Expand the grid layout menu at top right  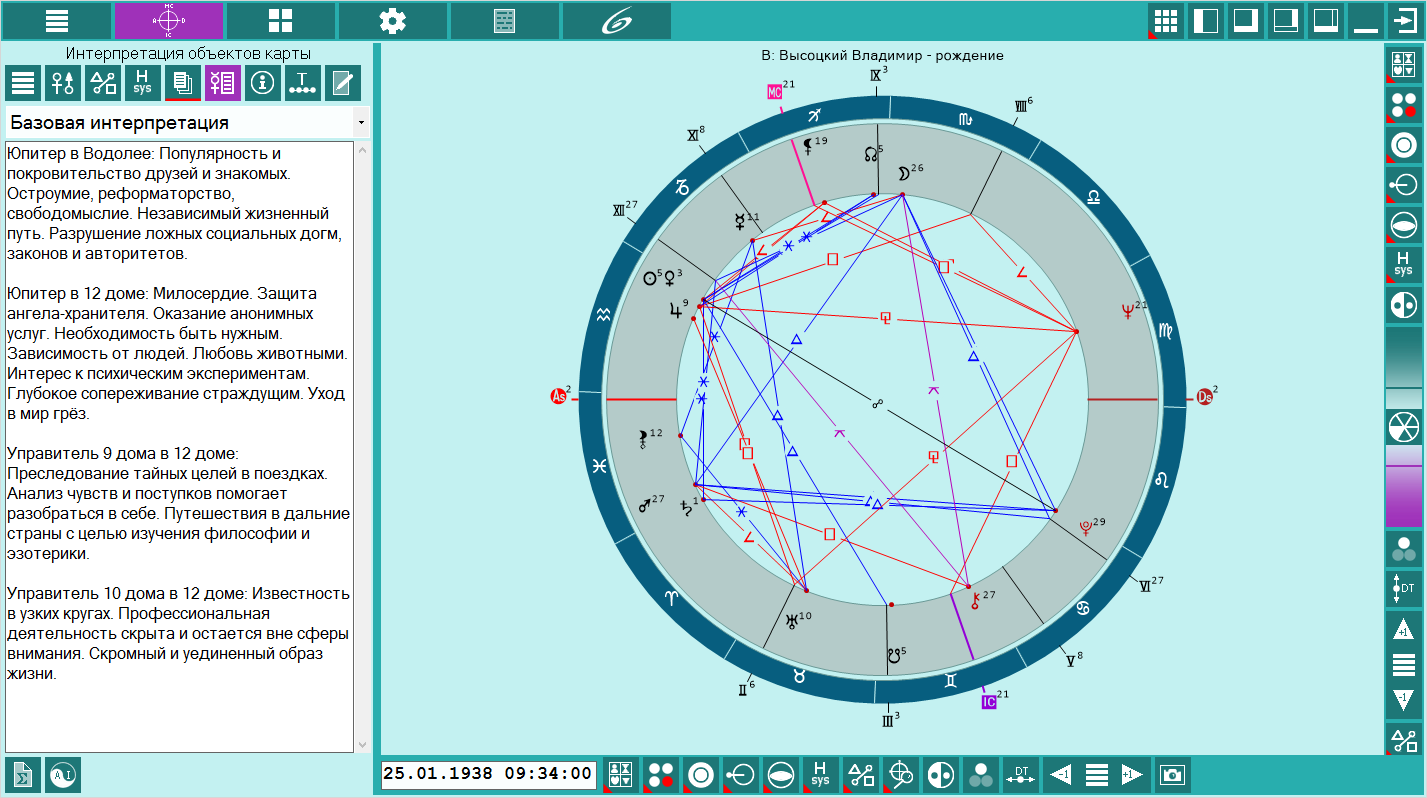pos(1164,21)
